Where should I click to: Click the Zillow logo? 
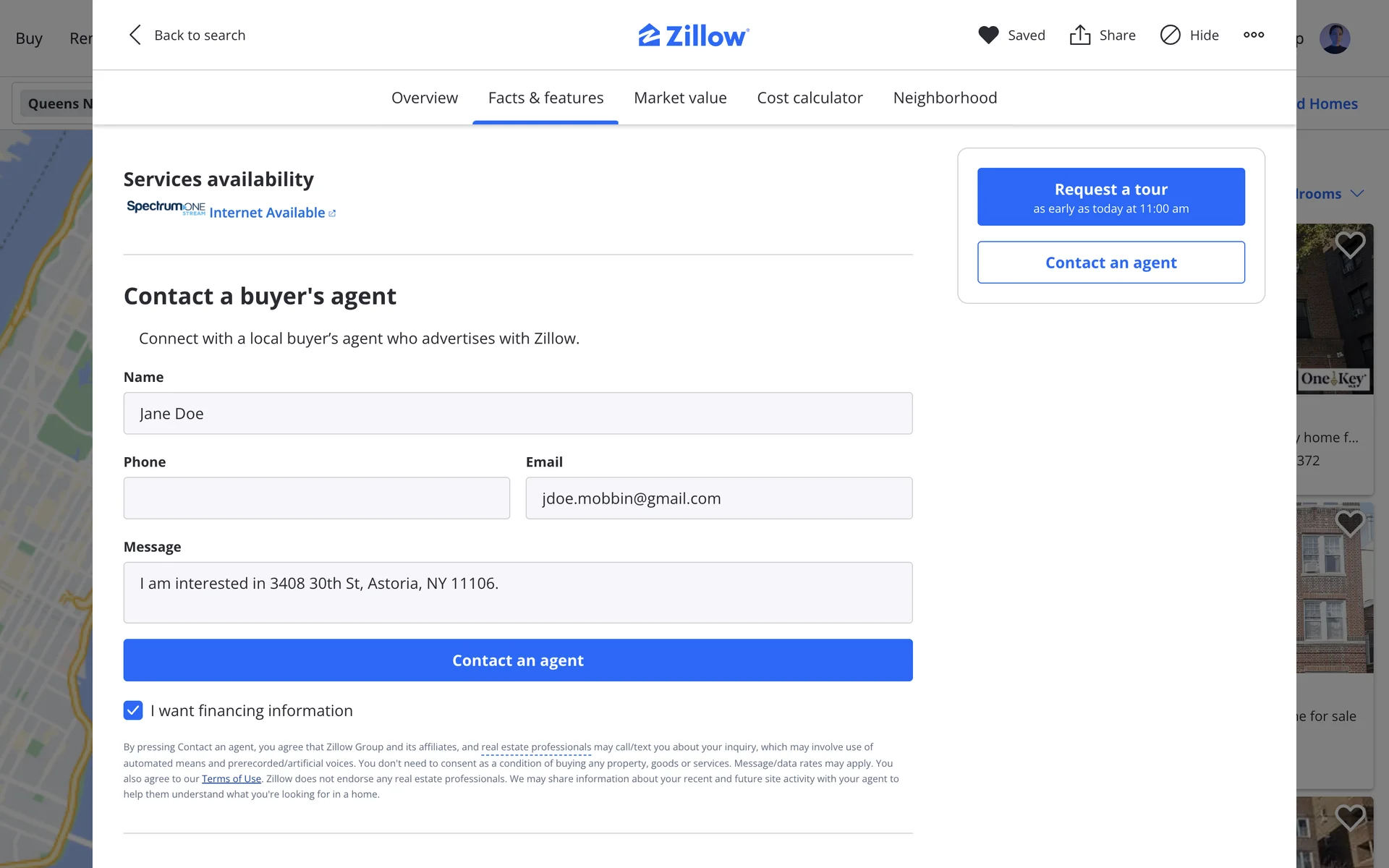[694, 35]
